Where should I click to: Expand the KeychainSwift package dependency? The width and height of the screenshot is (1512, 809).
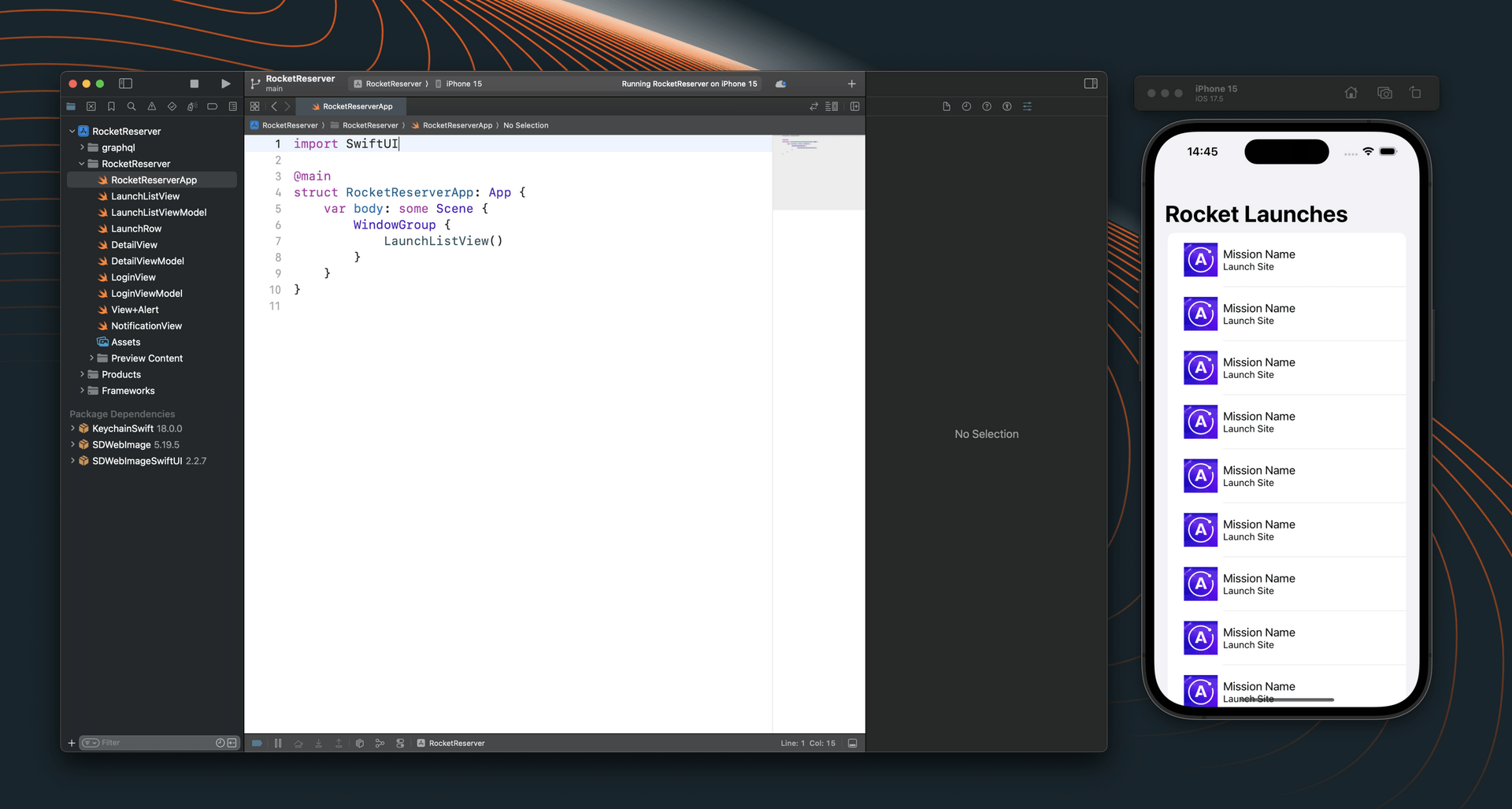(73, 429)
